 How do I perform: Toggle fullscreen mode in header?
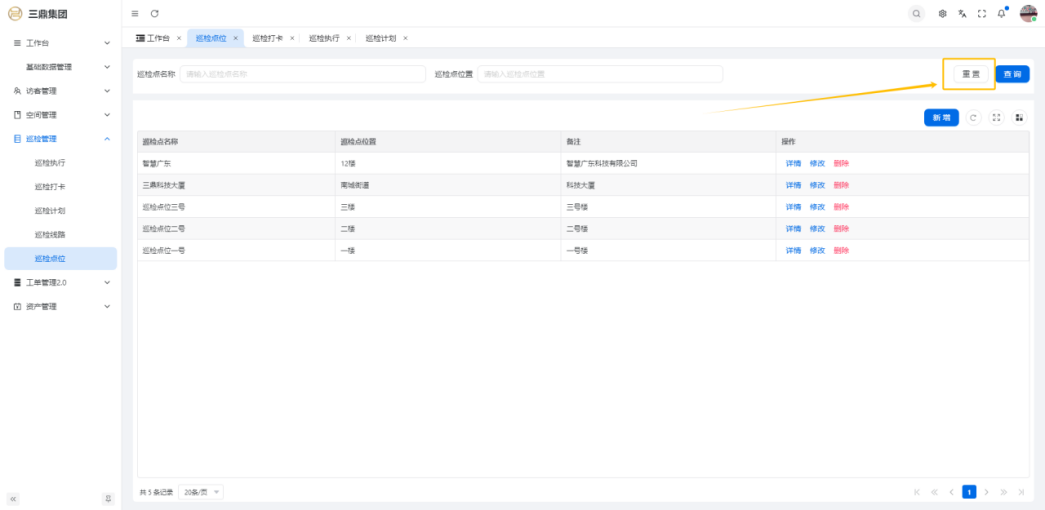pyautogui.click(x=982, y=13)
